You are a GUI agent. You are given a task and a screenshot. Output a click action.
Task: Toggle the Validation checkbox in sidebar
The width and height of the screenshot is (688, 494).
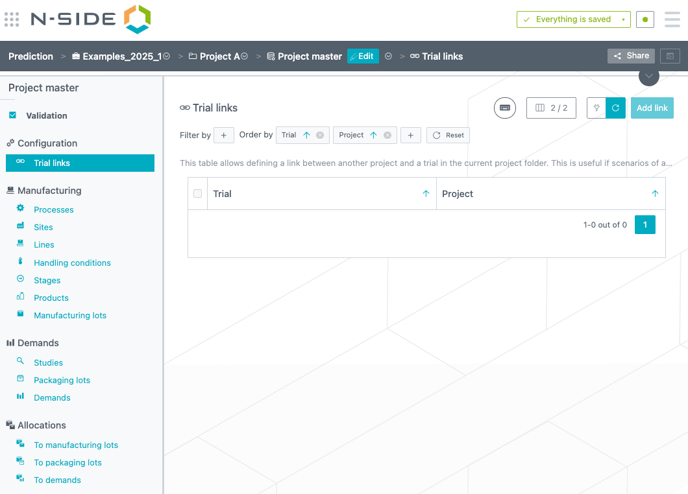tap(13, 116)
